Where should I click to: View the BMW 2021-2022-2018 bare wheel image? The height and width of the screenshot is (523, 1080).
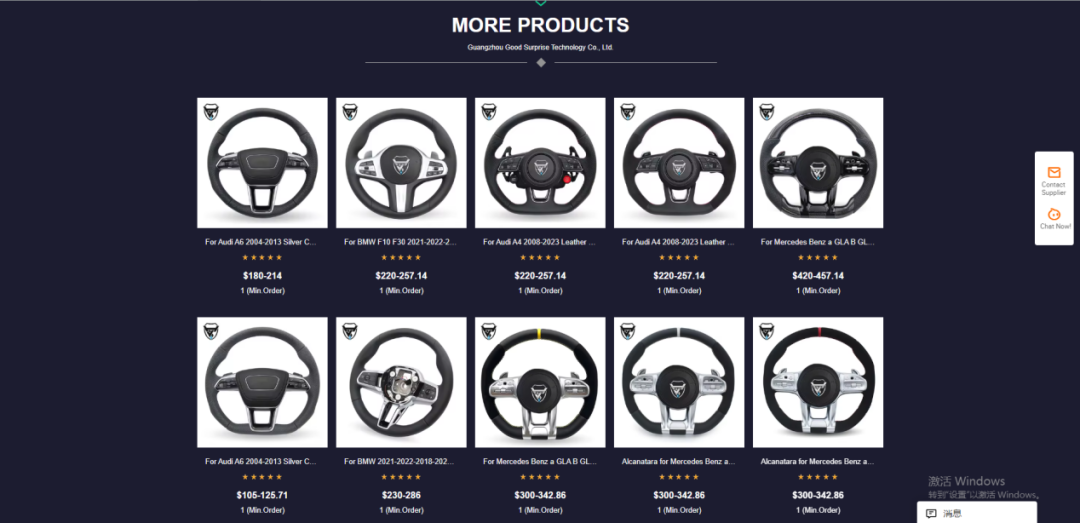coord(402,382)
